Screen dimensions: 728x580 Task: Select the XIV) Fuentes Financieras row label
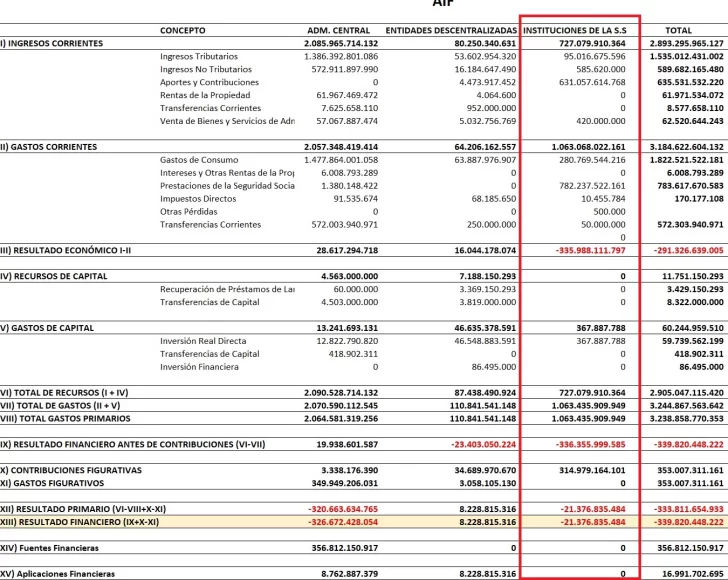[50, 548]
